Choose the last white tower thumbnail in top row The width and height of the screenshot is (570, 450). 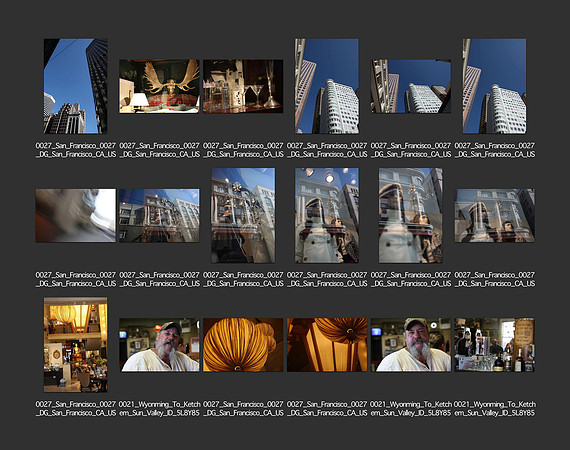point(494,86)
